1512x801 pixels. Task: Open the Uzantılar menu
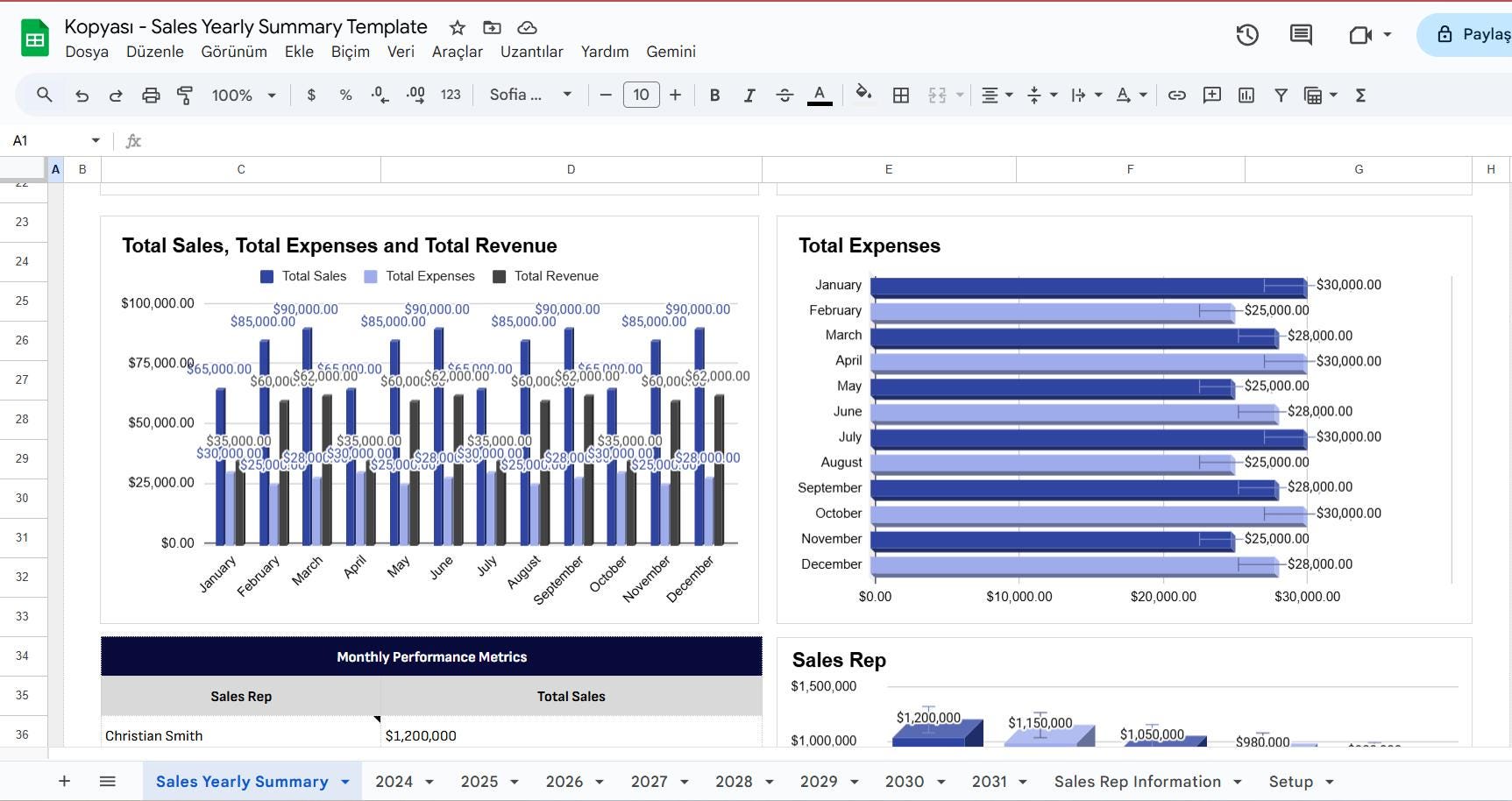click(531, 52)
